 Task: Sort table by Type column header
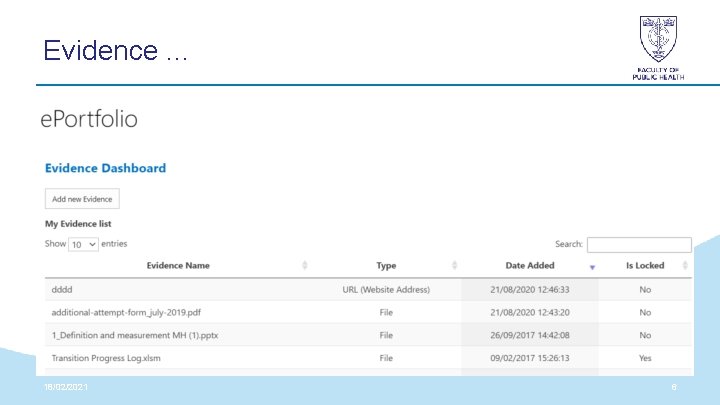386,265
